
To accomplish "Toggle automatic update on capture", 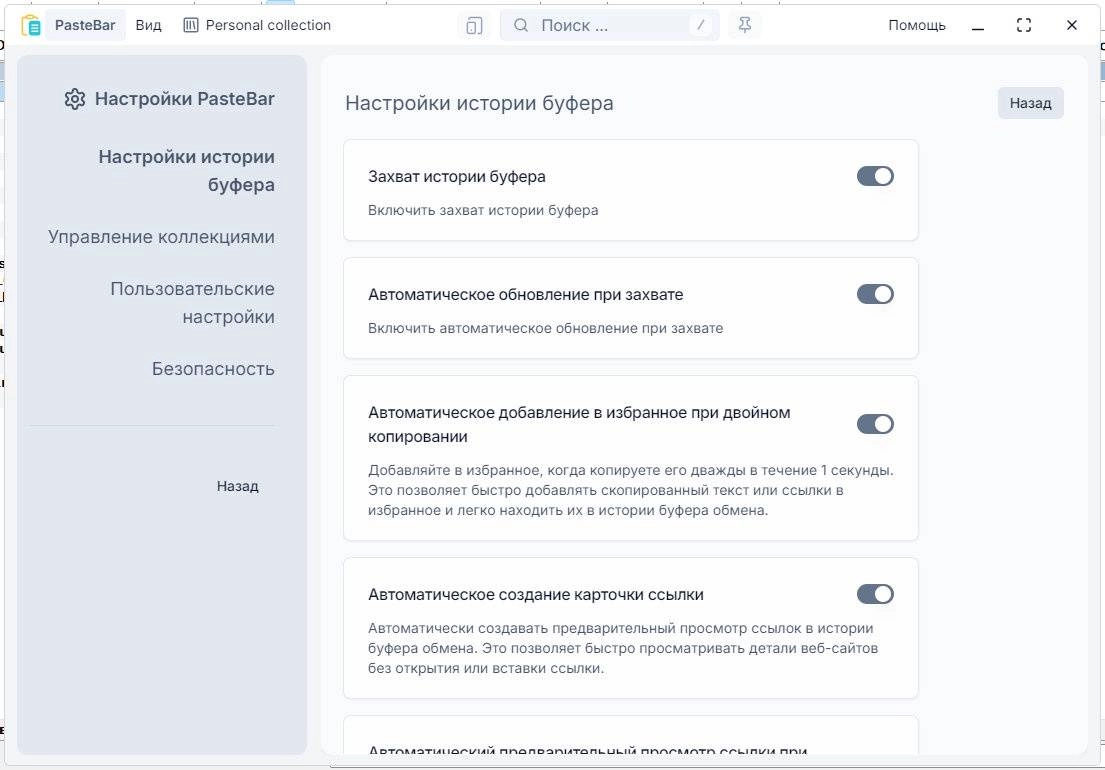I will (875, 294).
